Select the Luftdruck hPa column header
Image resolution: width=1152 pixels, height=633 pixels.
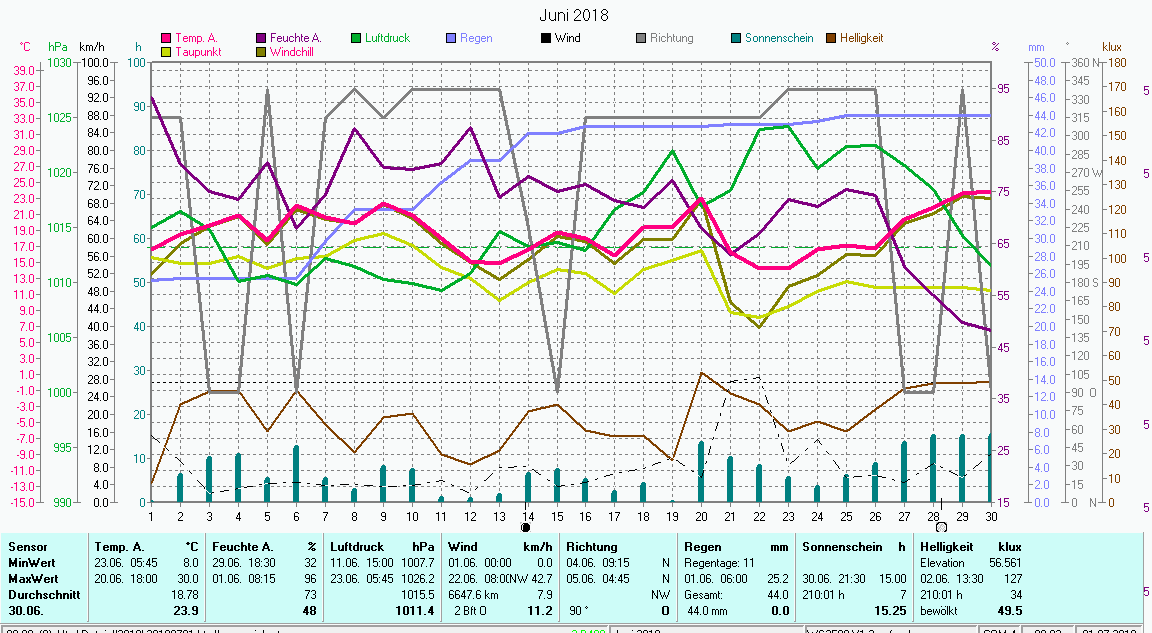click(380, 547)
